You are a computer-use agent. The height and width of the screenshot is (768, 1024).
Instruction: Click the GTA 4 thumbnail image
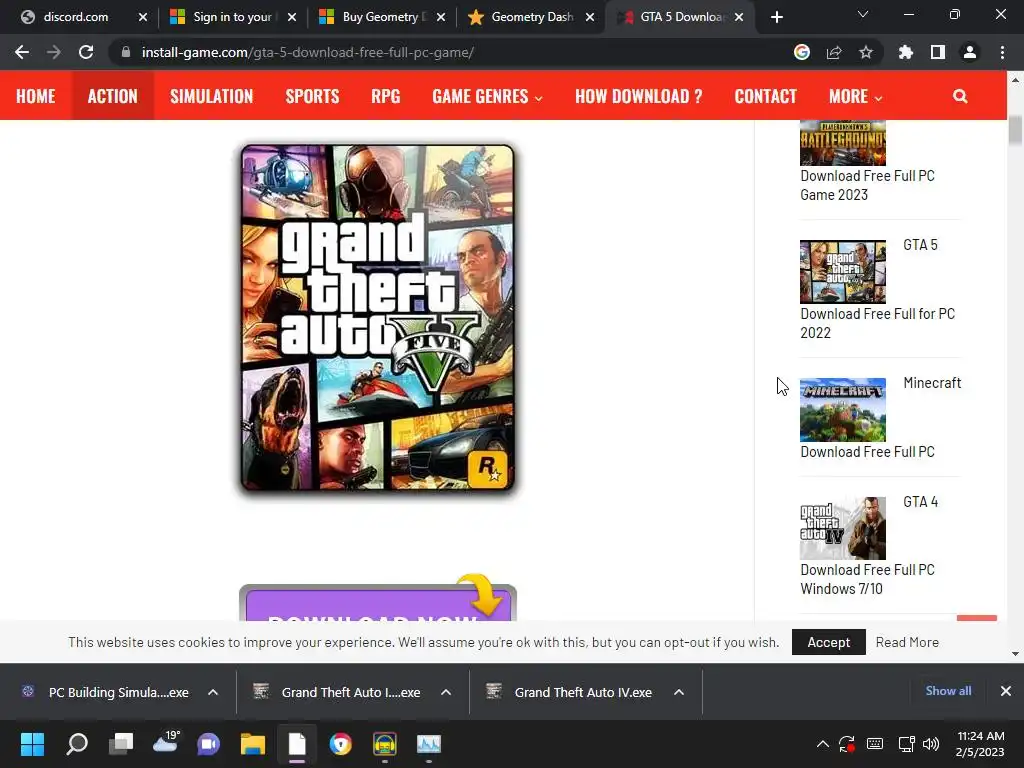[x=842, y=528]
